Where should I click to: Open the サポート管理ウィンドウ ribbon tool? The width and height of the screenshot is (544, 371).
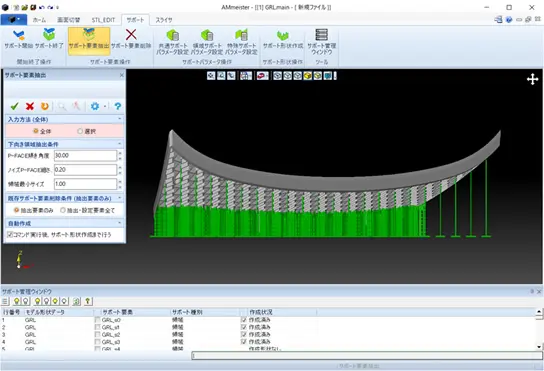coord(322,42)
